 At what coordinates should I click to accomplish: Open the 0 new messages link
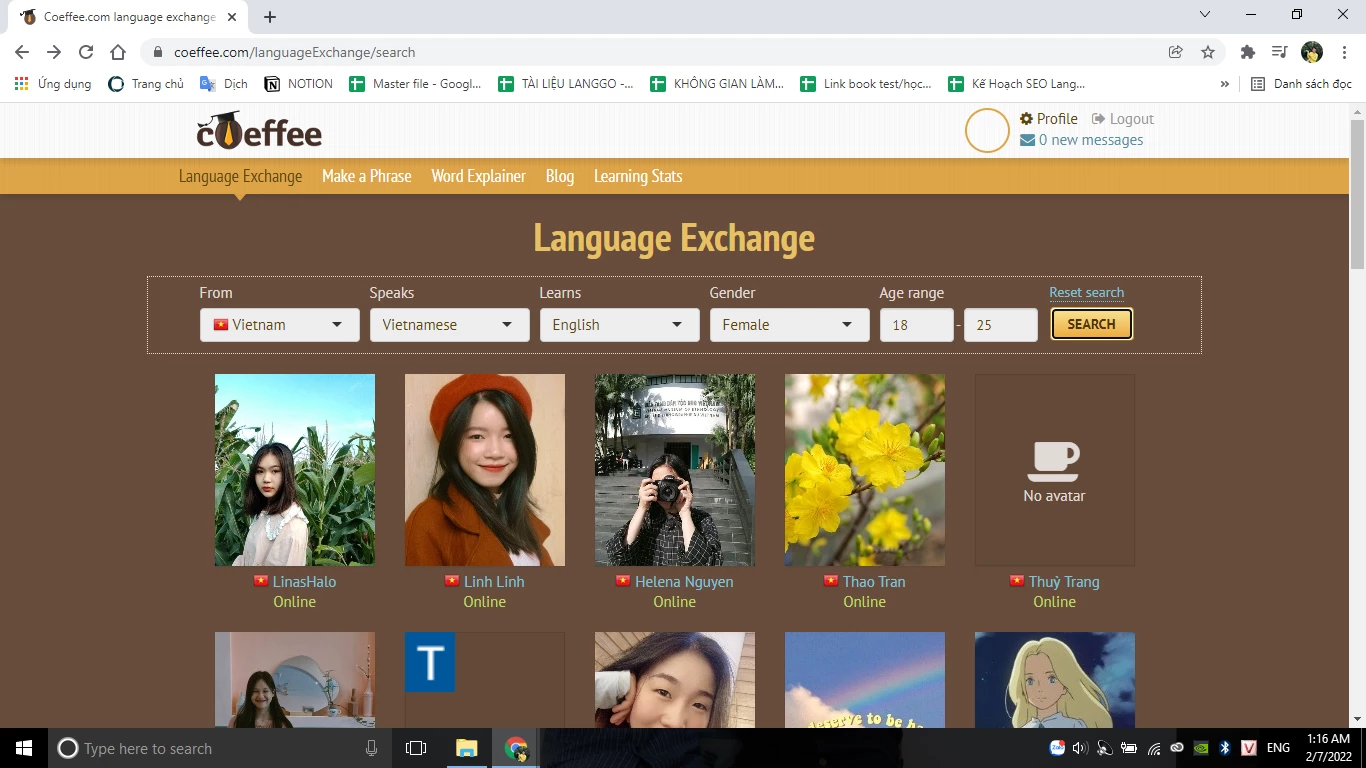pos(1091,140)
